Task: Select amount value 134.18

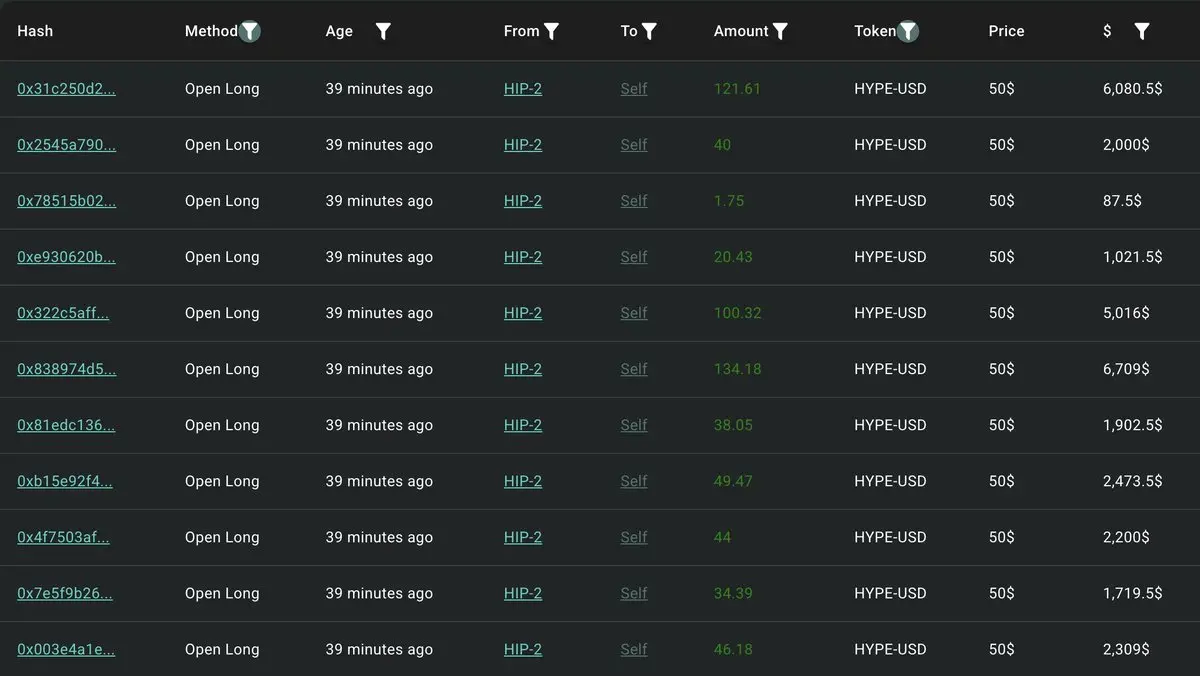Action: (x=737, y=369)
